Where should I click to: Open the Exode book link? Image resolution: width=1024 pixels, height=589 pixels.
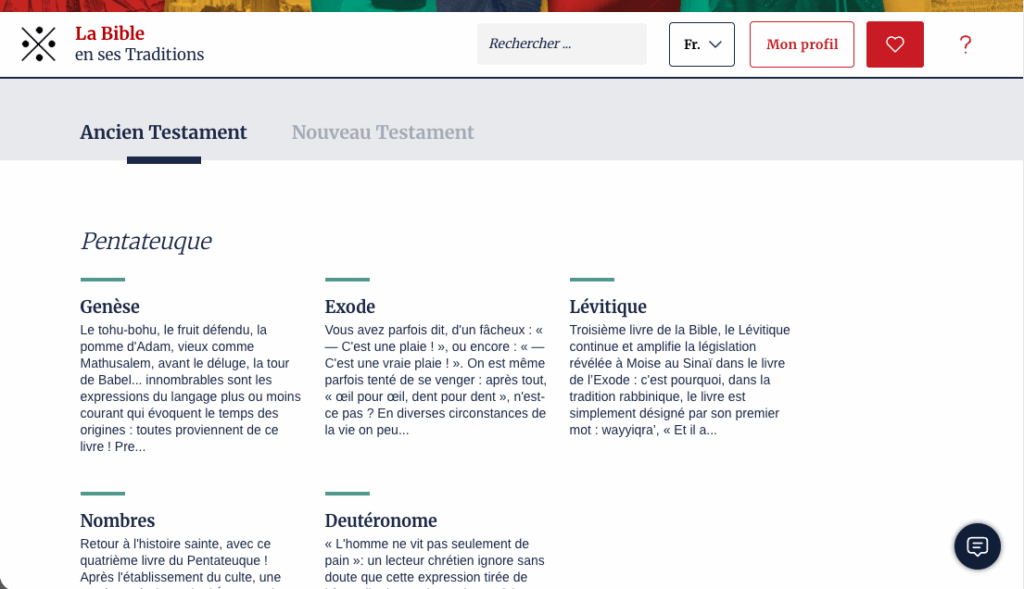click(x=350, y=307)
